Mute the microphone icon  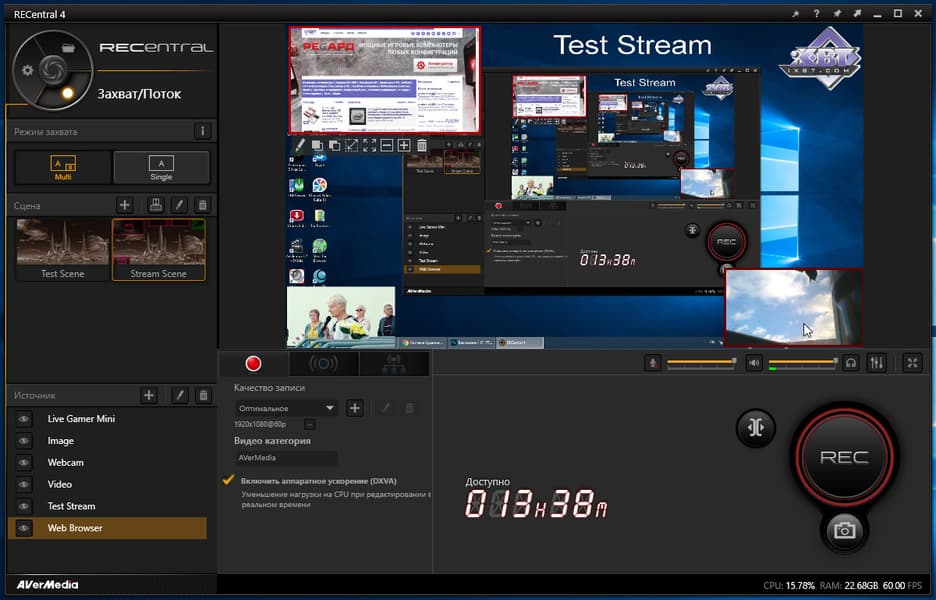point(652,362)
